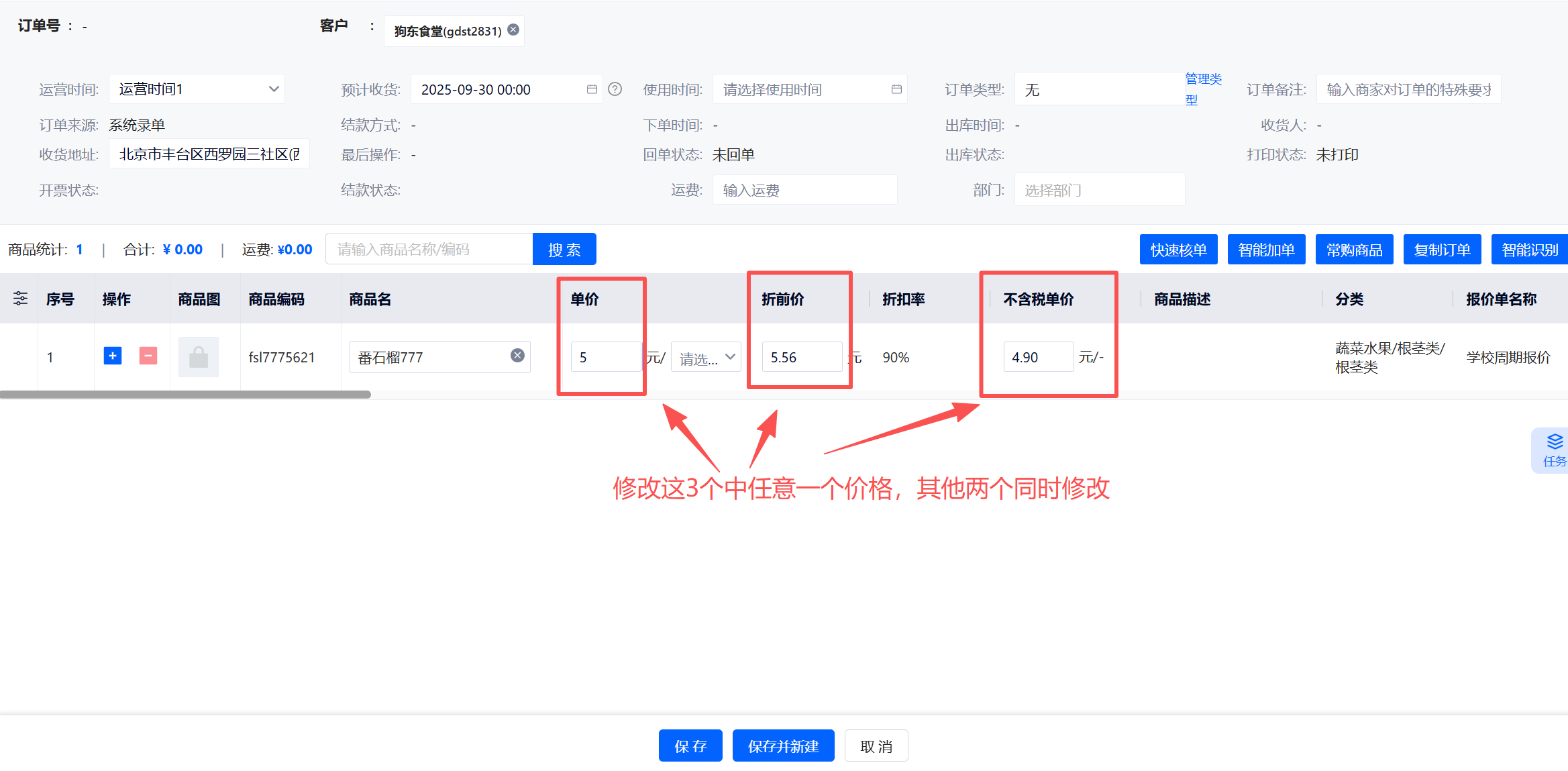
Task: Click 快速核单 button
Action: pos(1178,250)
